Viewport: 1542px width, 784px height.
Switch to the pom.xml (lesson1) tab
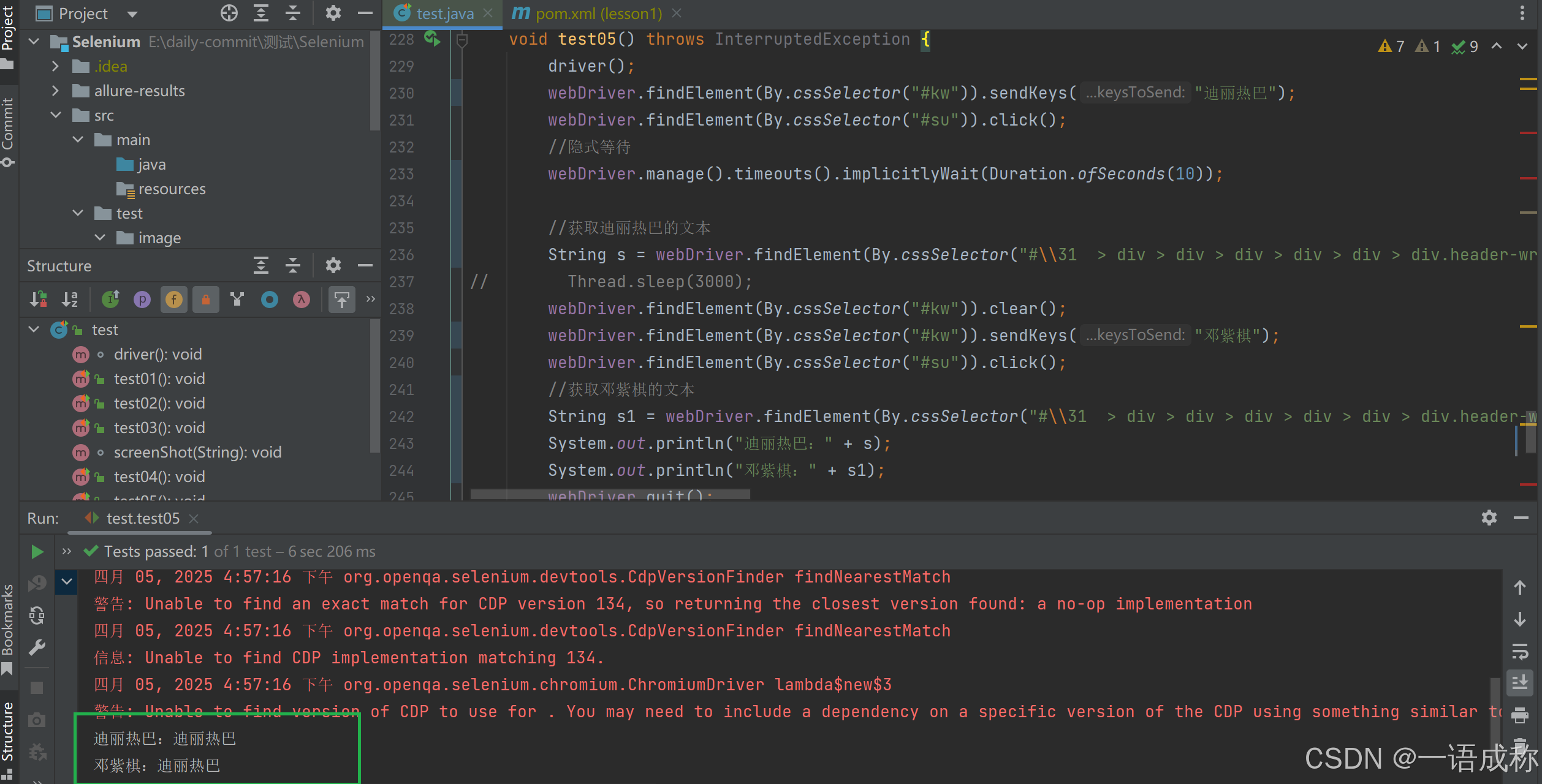598,13
